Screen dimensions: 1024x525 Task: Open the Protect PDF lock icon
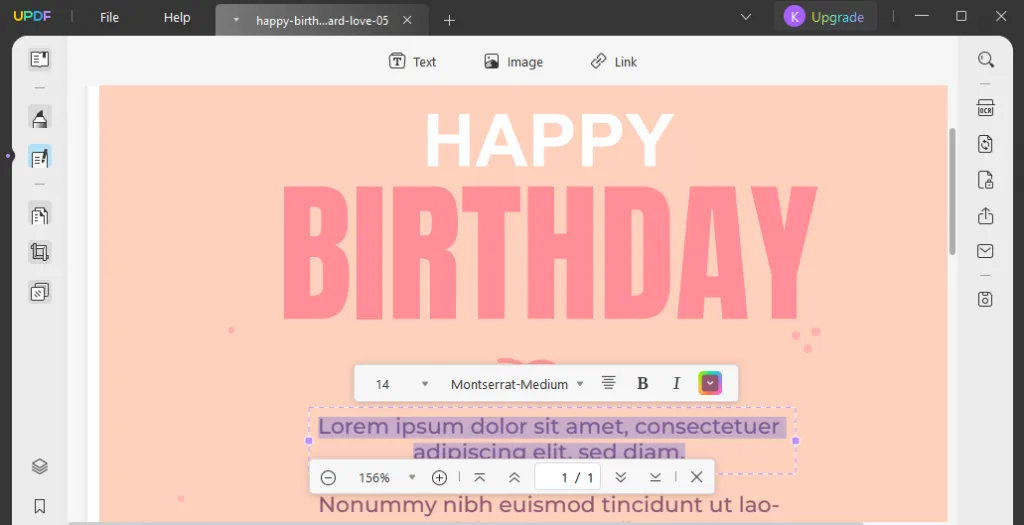pos(985,180)
